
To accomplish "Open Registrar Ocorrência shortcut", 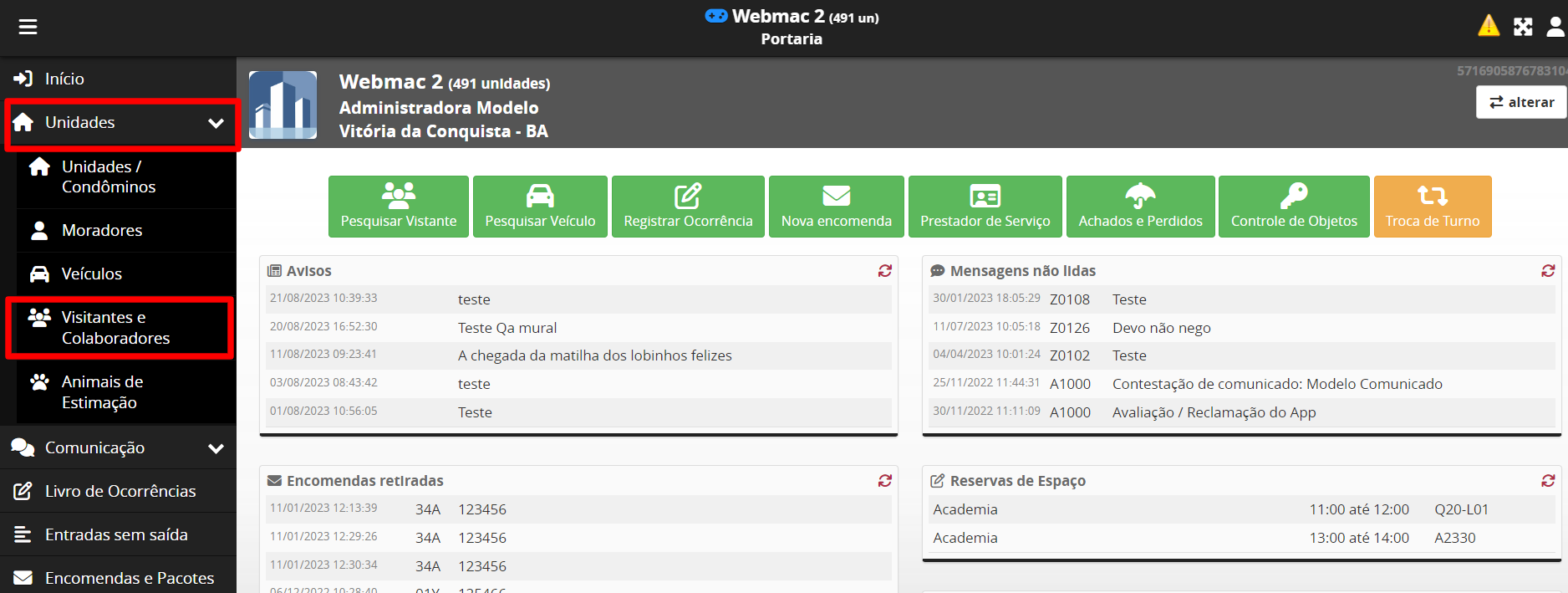I will point(688,207).
